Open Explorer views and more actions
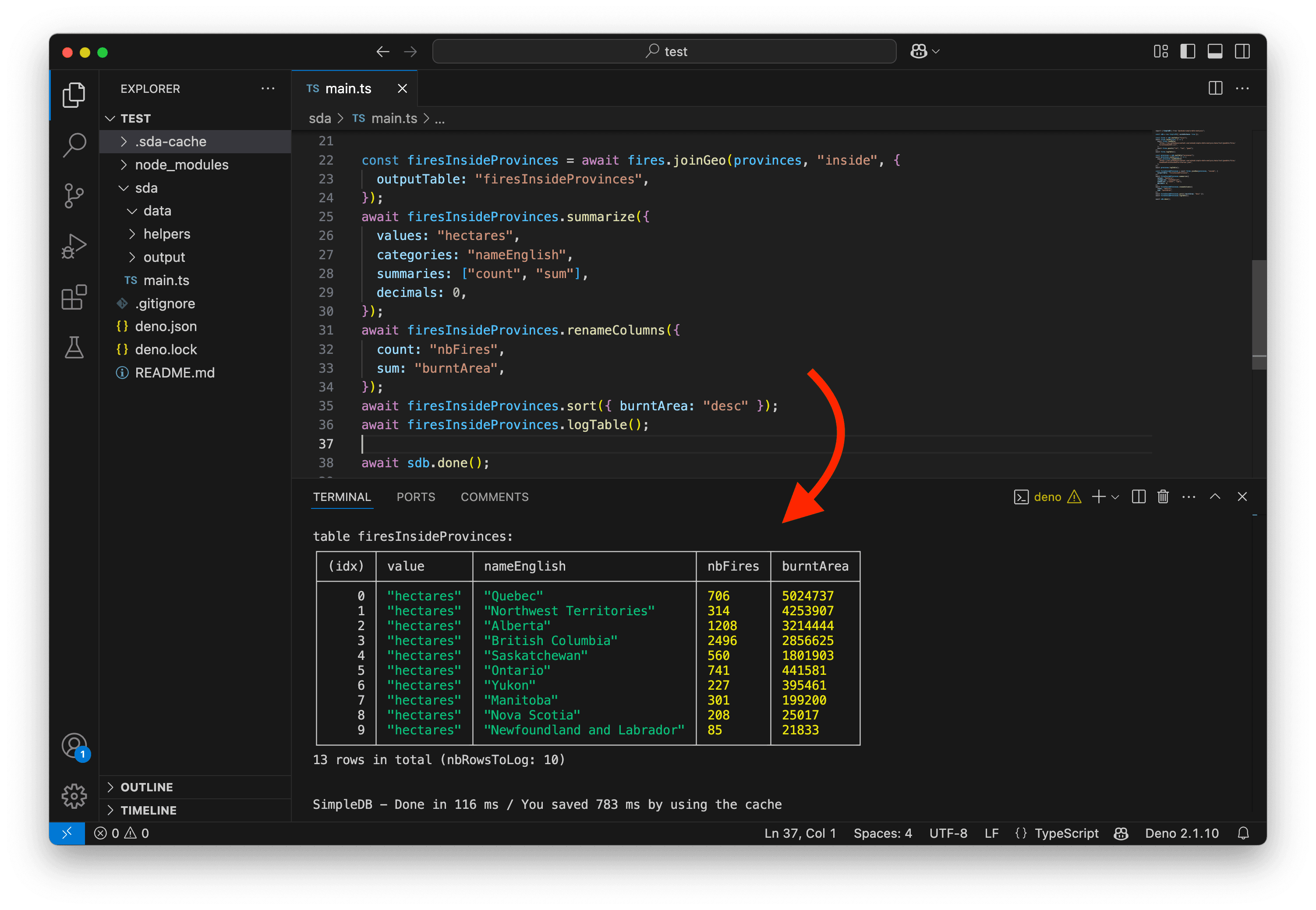 tap(268, 88)
